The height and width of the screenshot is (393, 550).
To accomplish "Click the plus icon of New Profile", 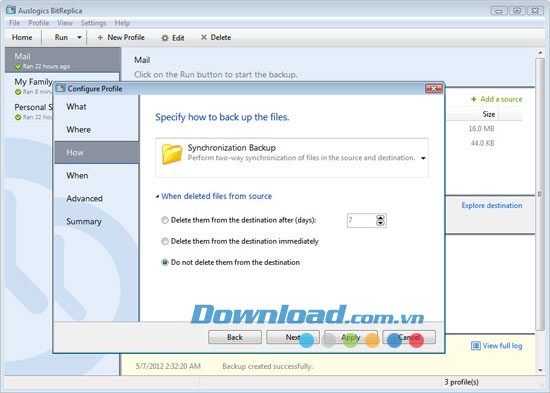I will tap(100, 37).
